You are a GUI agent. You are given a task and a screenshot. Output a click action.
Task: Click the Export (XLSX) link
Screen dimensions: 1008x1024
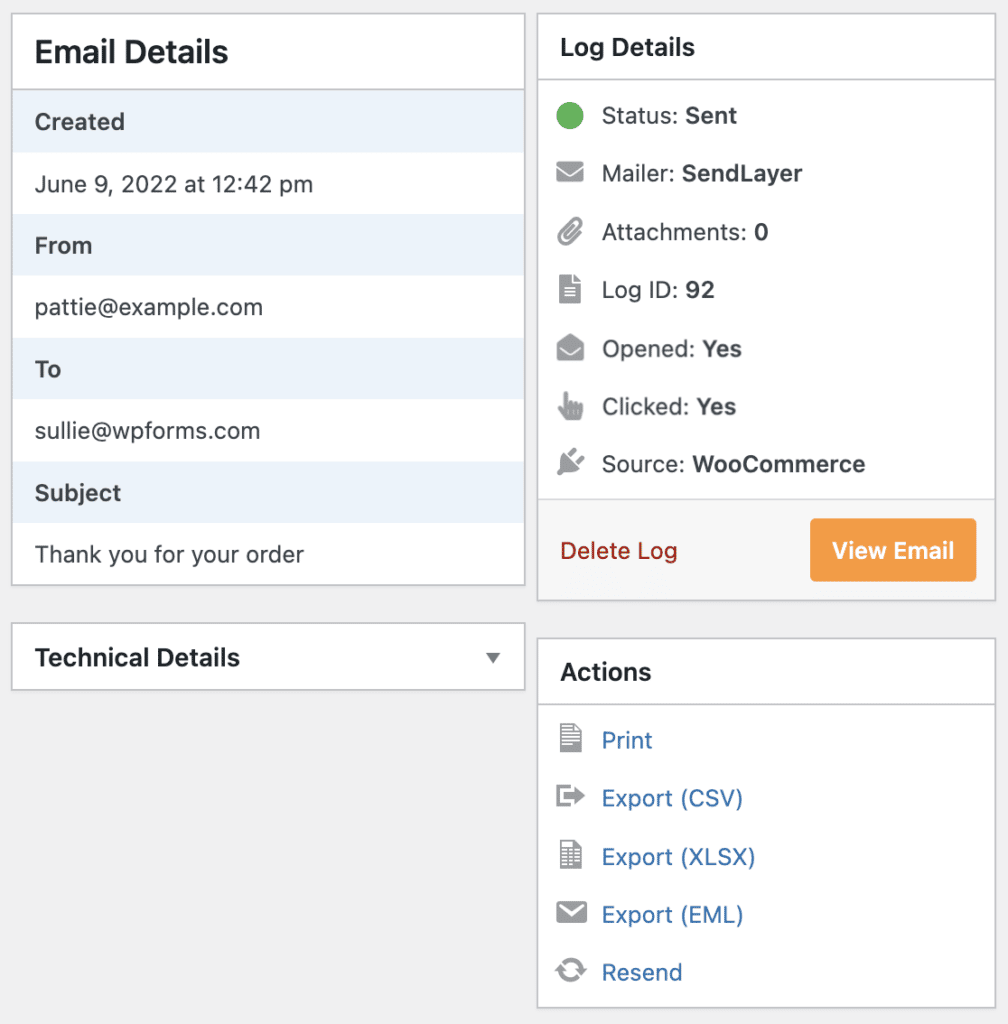coord(677,856)
